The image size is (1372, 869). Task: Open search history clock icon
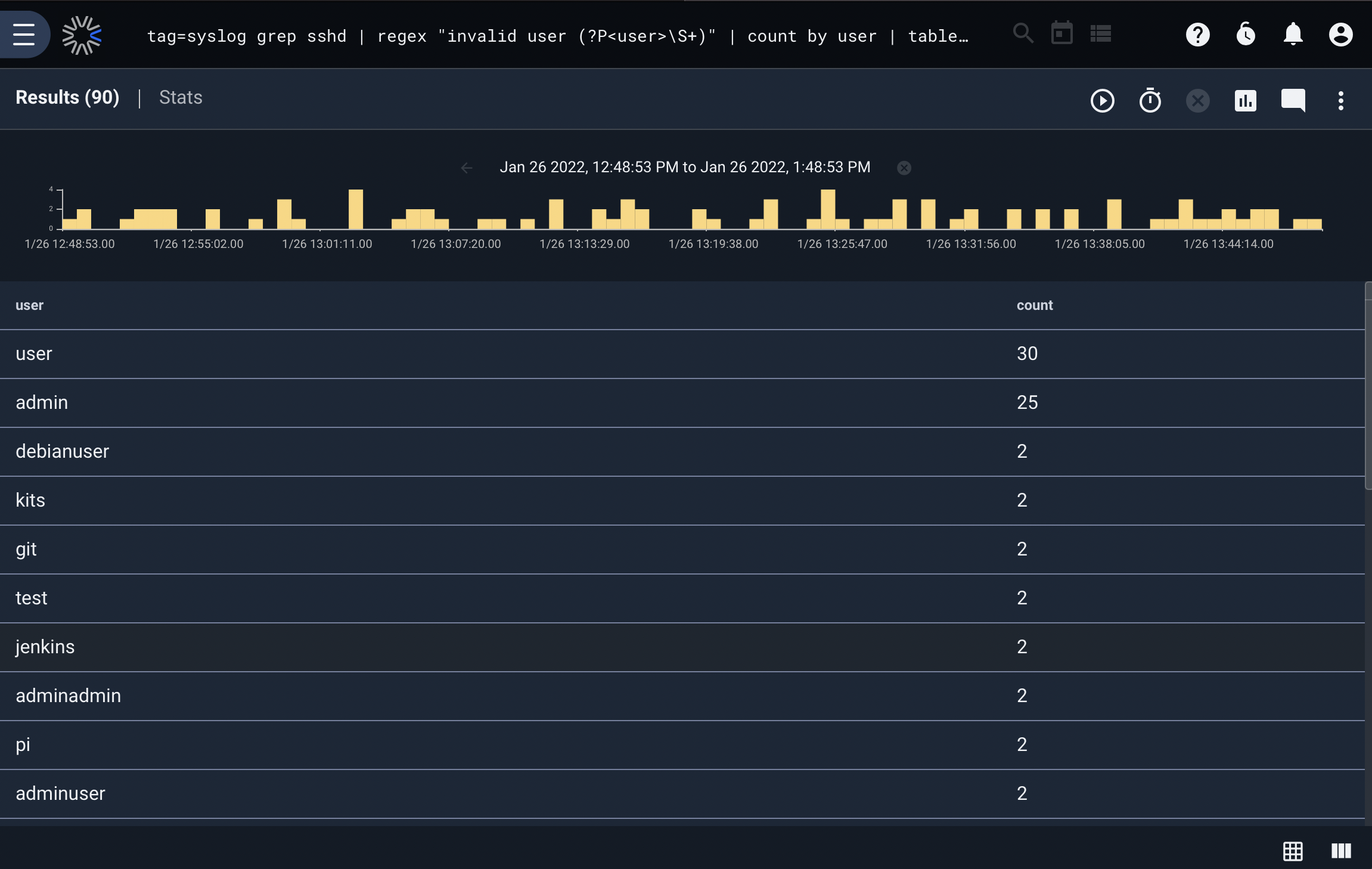(1246, 35)
